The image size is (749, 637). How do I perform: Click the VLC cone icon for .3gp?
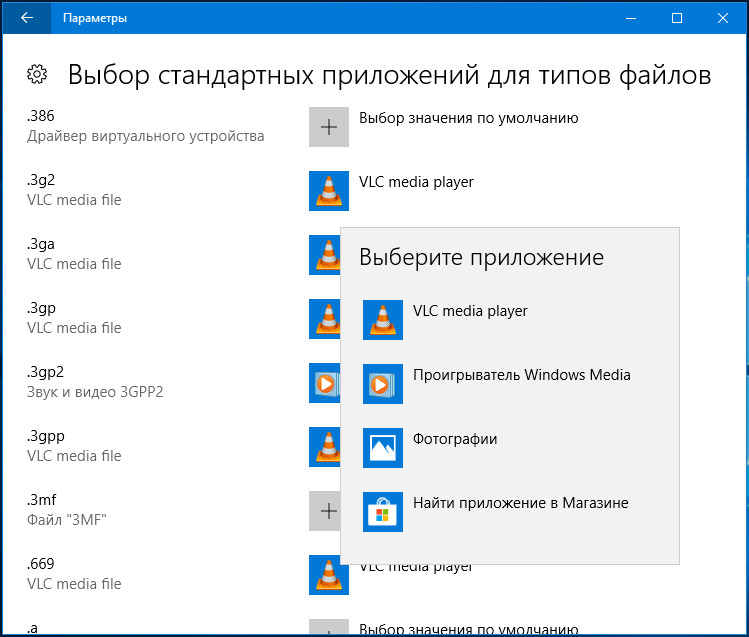click(x=325, y=319)
